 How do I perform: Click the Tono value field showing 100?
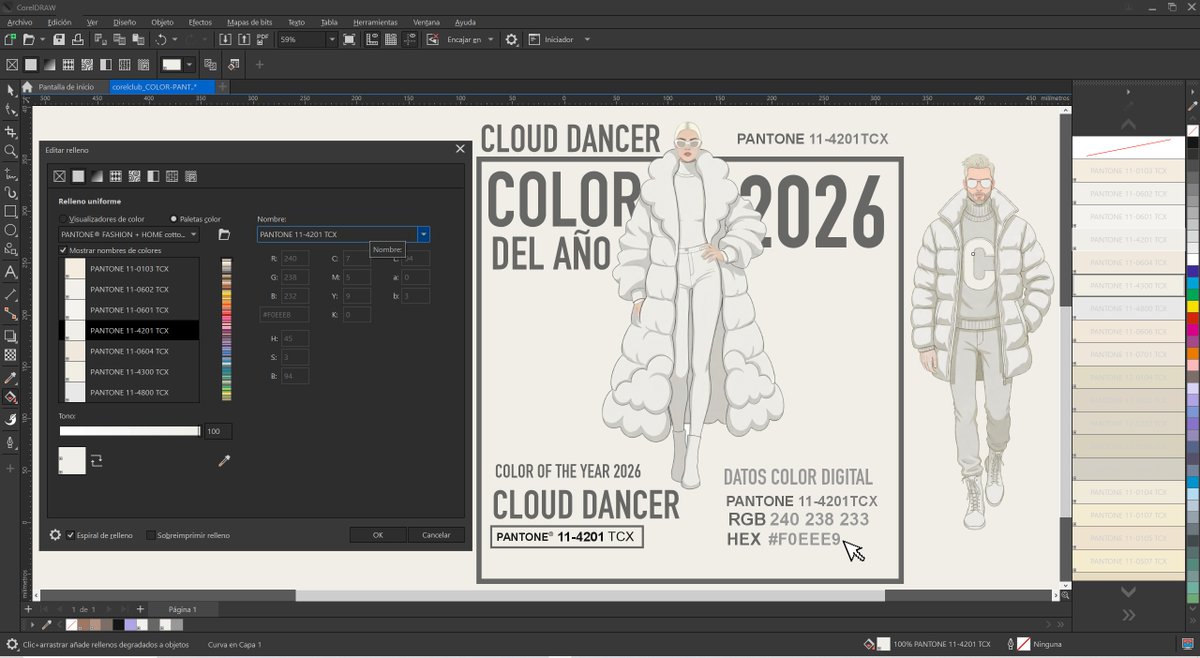[217, 431]
